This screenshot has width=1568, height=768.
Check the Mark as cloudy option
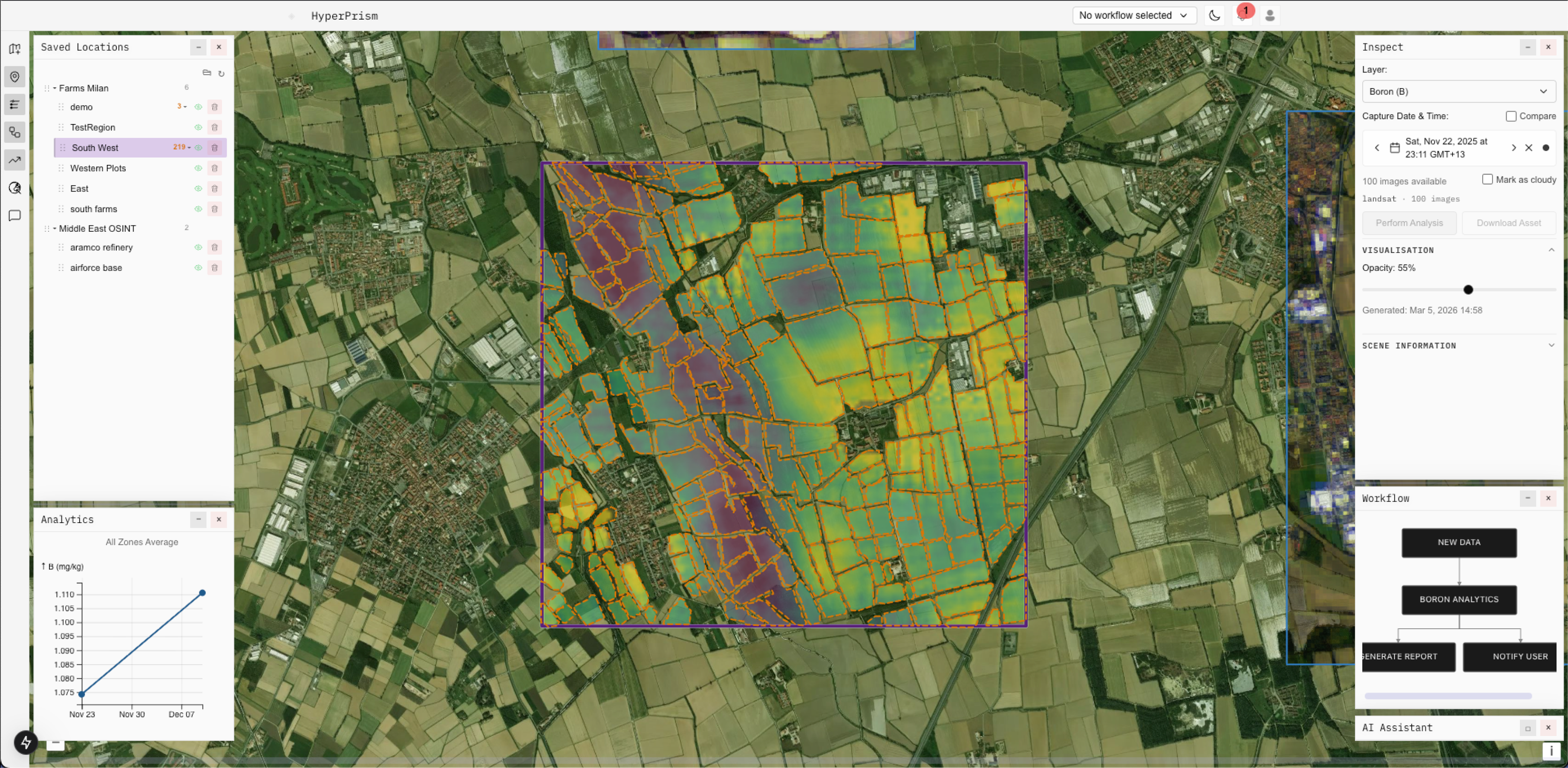click(1487, 179)
